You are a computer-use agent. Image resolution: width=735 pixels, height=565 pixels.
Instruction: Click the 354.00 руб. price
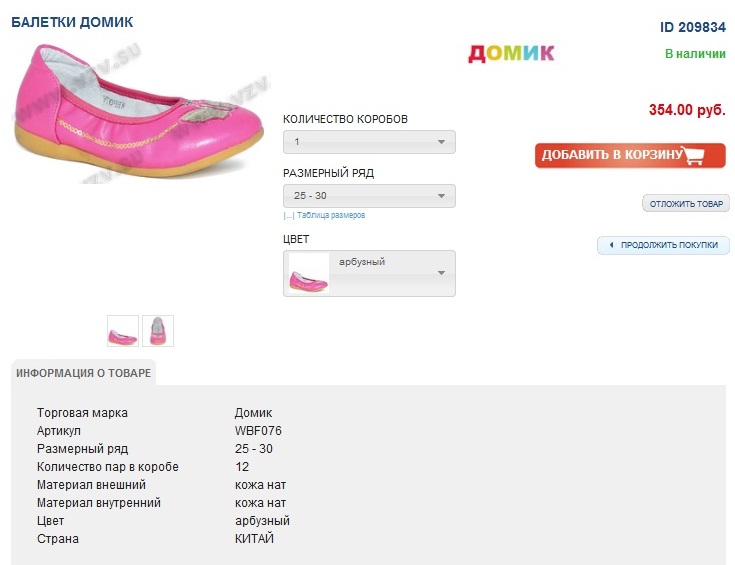coord(687,110)
